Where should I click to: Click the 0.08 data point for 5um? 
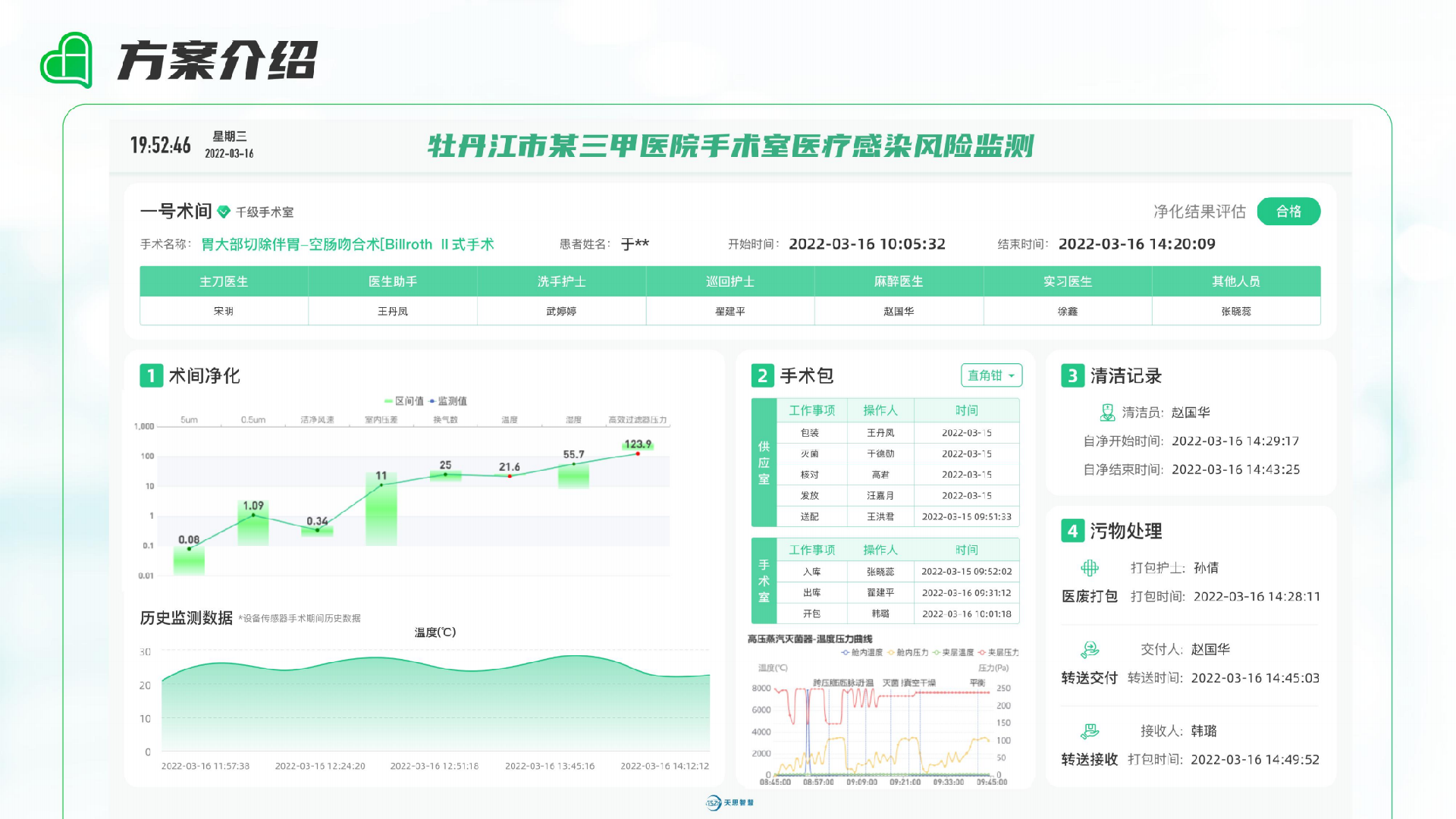[189, 548]
